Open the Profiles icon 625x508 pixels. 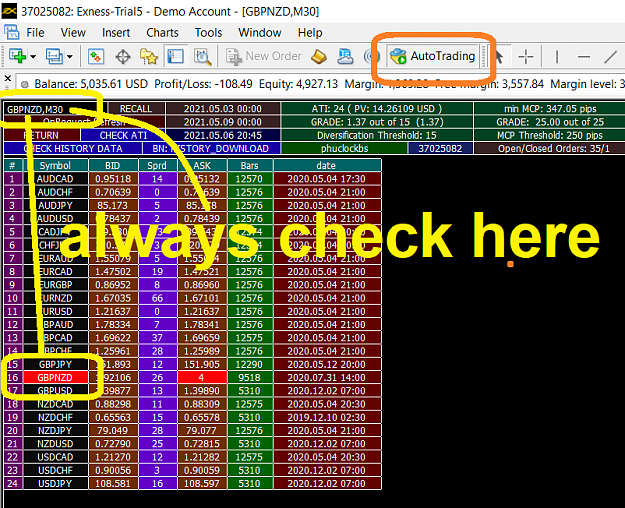(54, 56)
